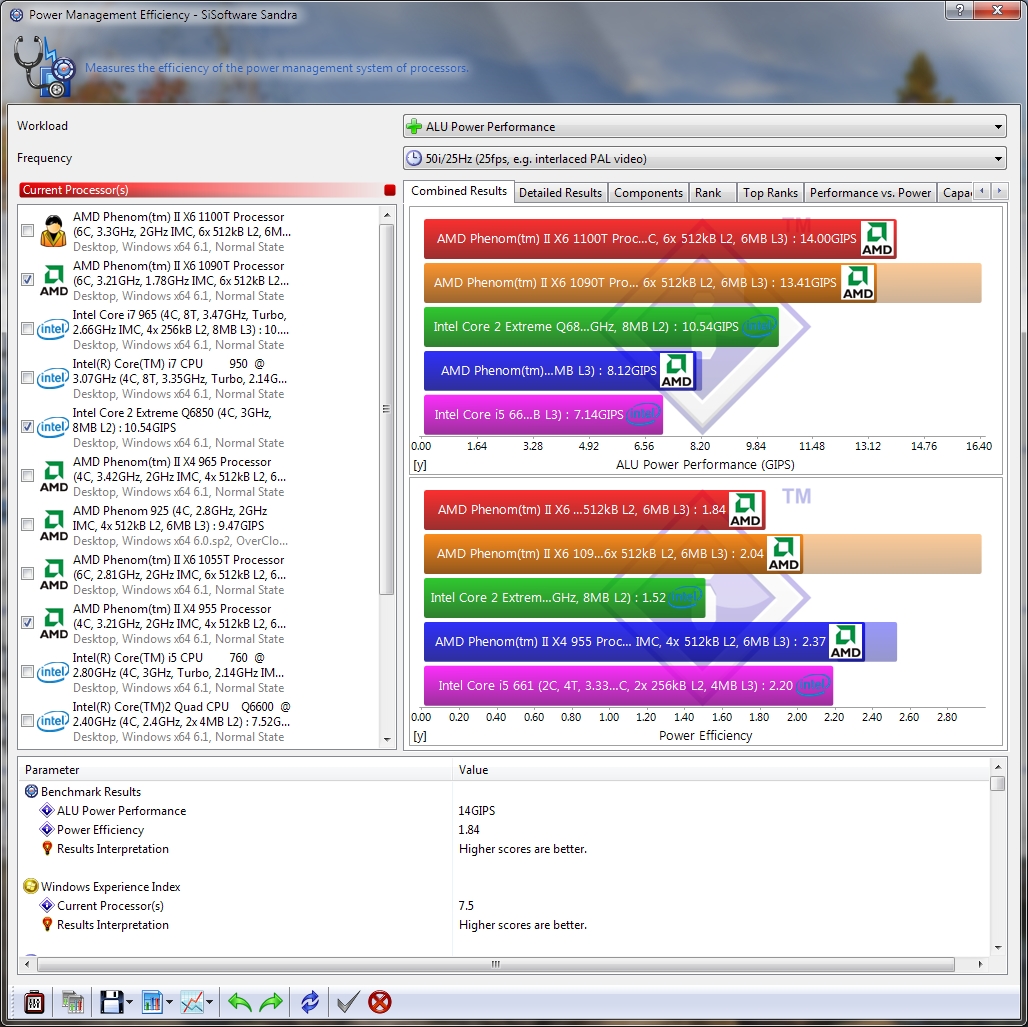The width and height of the screenshot is (1028, 1027).
Task: Click the diamond icon beside Power Efficiency parameter
Action: [47, 829]
